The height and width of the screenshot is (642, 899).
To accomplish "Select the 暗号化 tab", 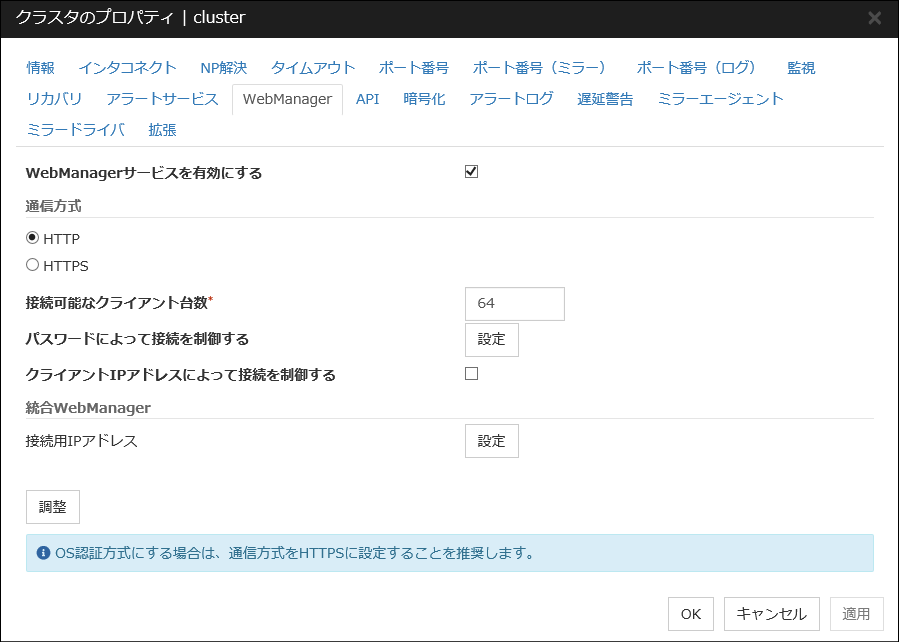I will click(424, 99).
